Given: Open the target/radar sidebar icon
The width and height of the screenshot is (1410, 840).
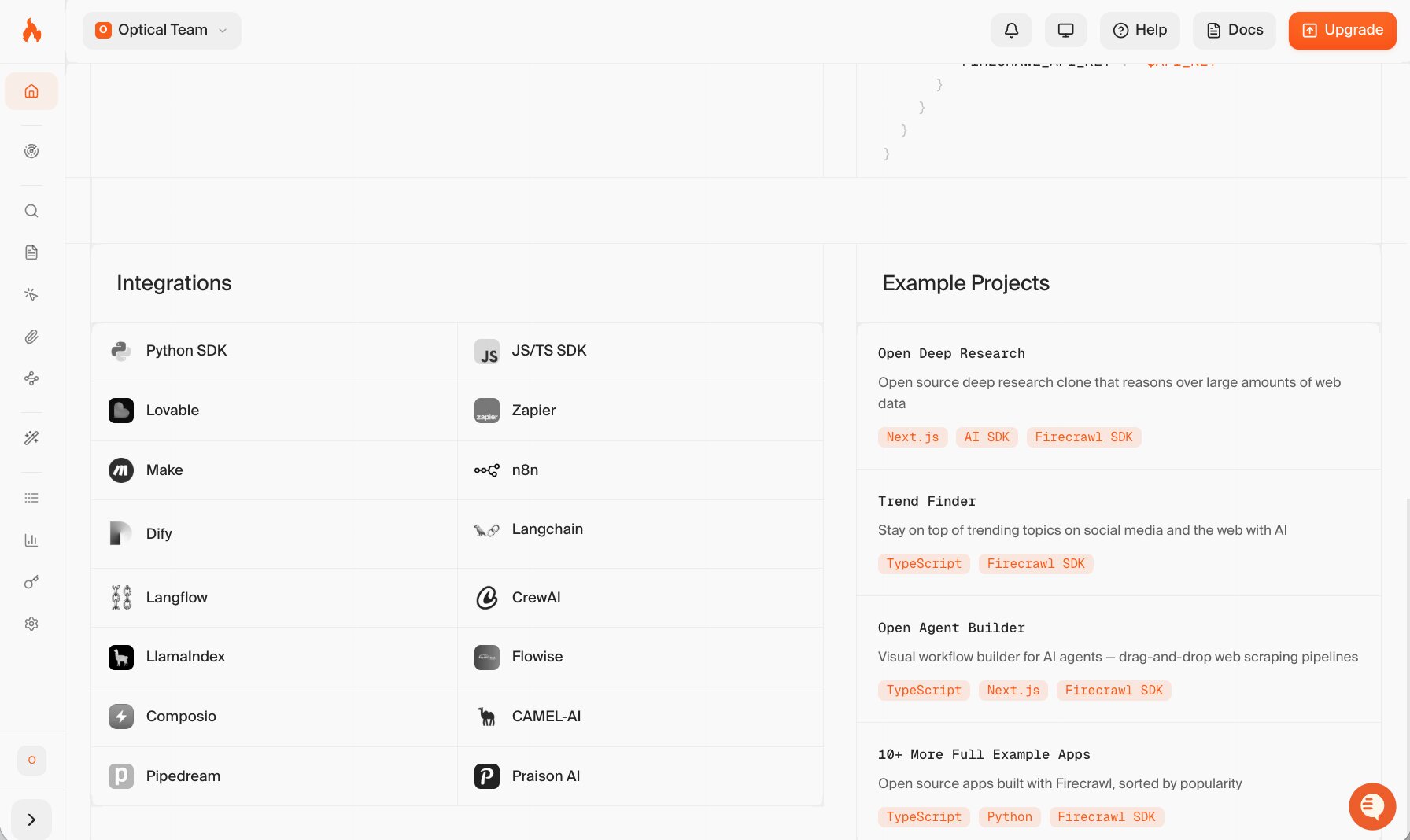Looking at the screenshot, I should (x=31, y=151).
